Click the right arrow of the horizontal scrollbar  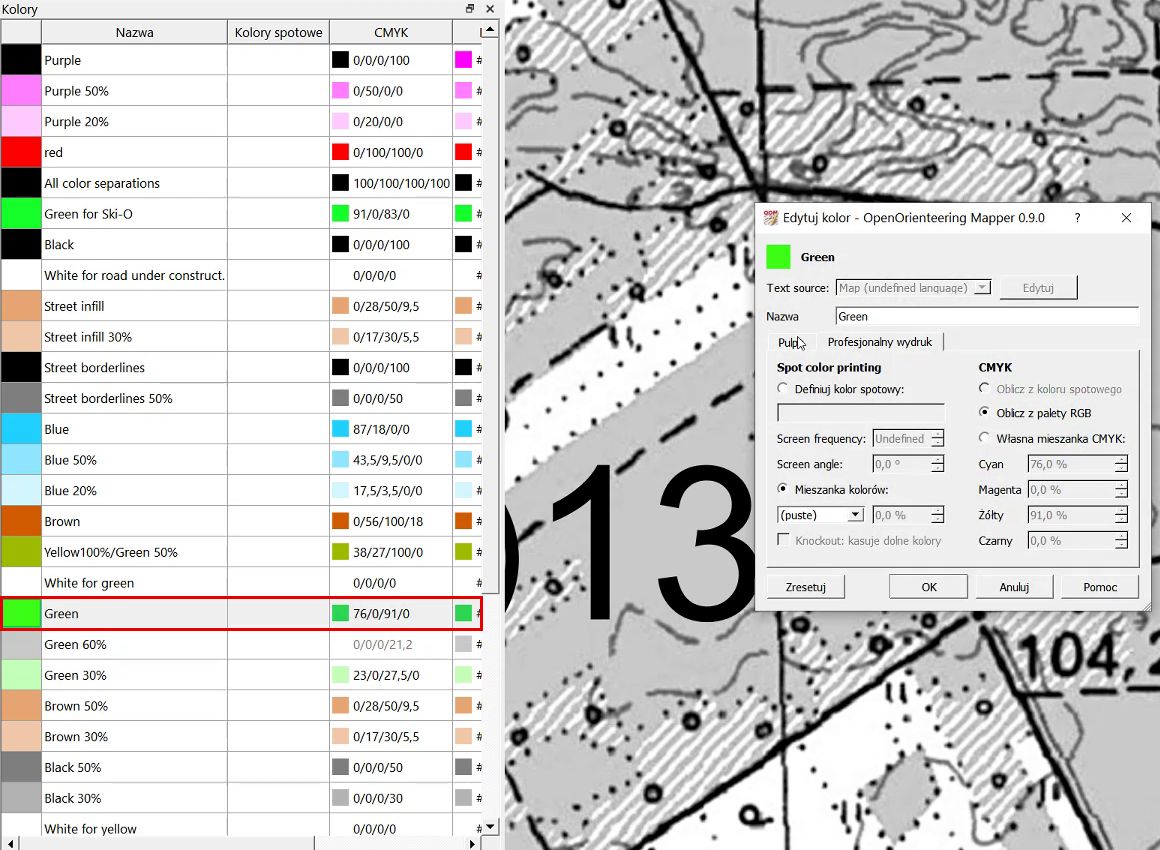(x=472, y=843)
